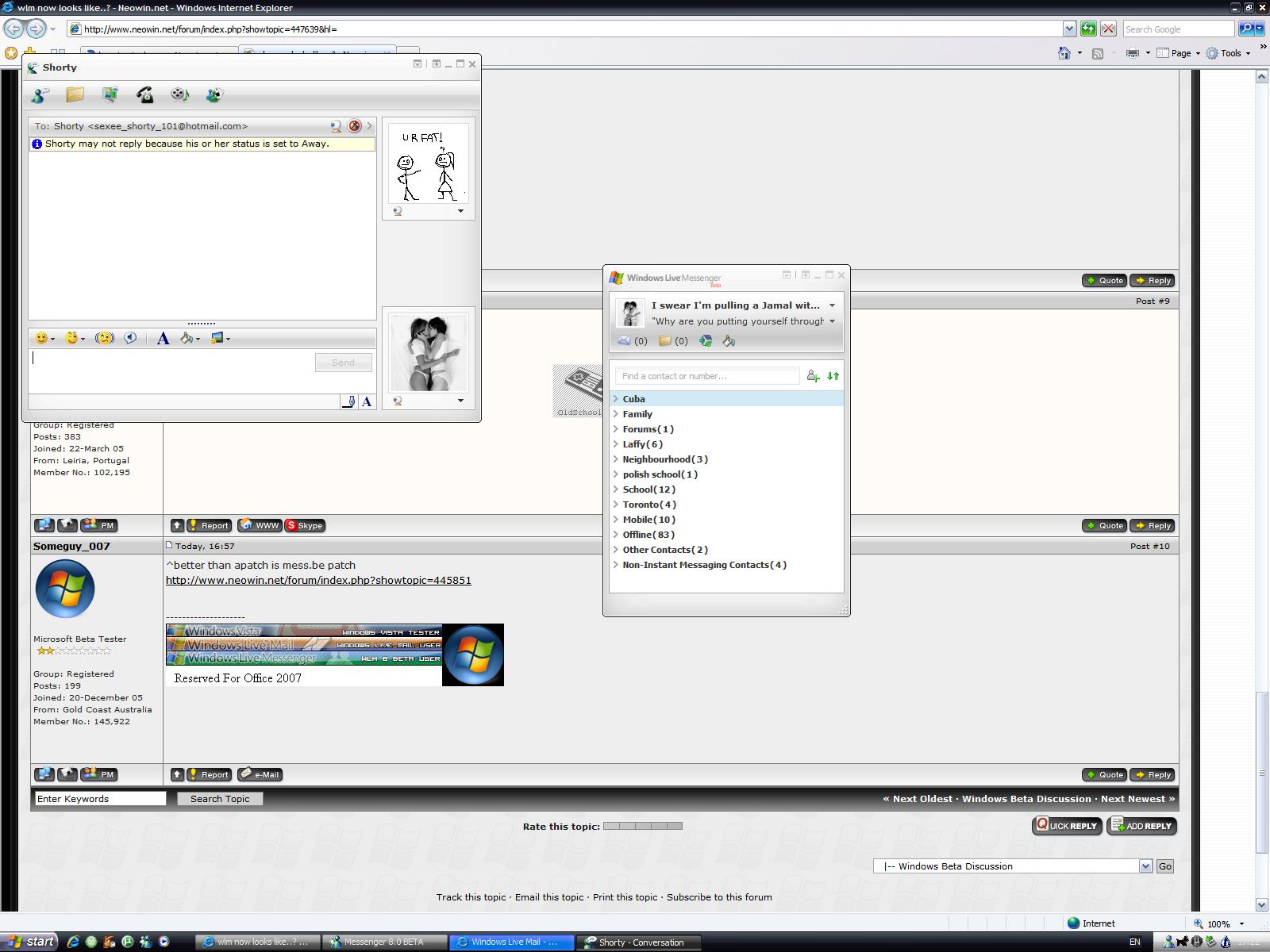Screen dimensions: 1270x952
Task: Open the shared folder icon in conversation toolbar
Action: pos(74,95)
